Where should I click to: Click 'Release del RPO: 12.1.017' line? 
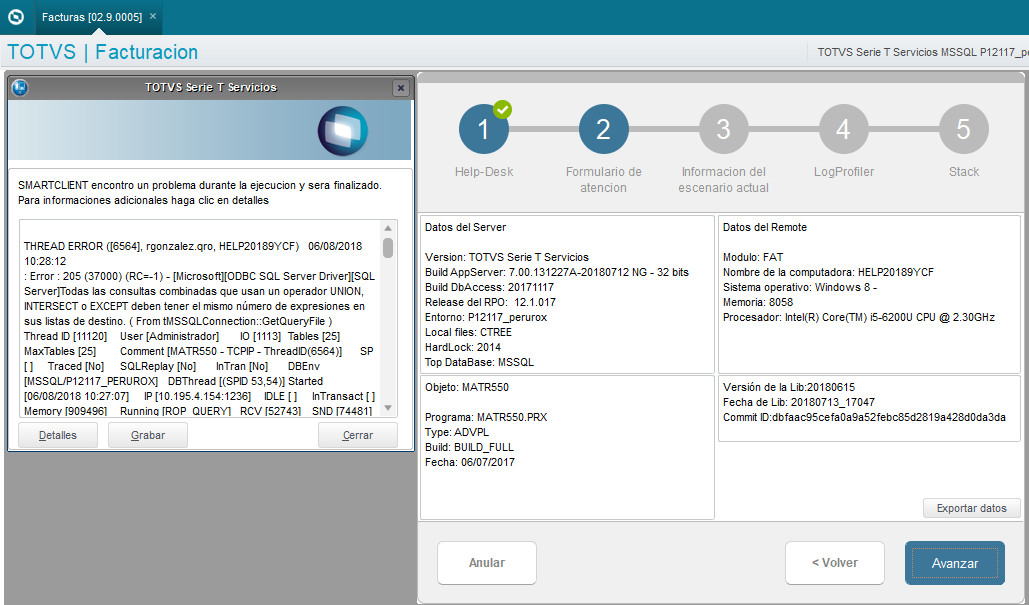point(490,302)
